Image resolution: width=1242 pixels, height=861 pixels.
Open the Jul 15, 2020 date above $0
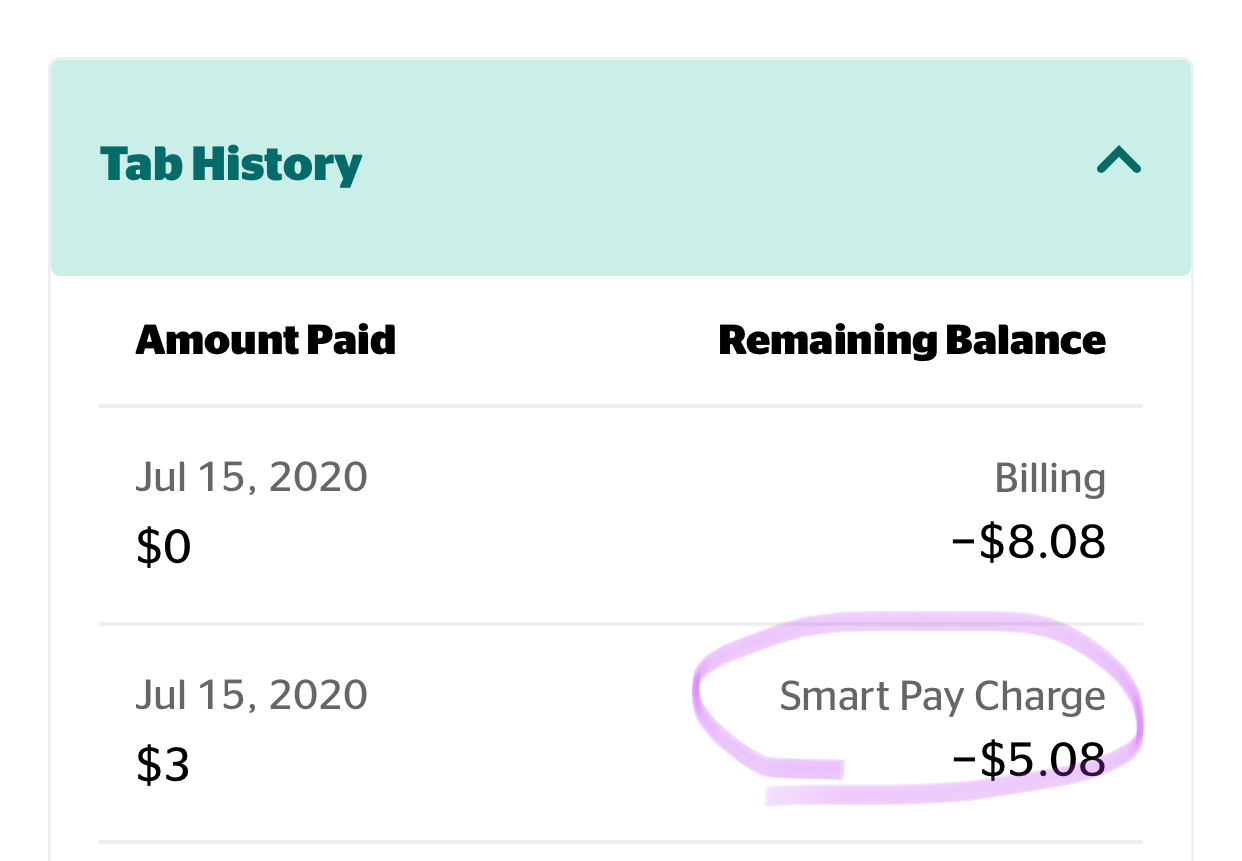(x=252, y=477)
